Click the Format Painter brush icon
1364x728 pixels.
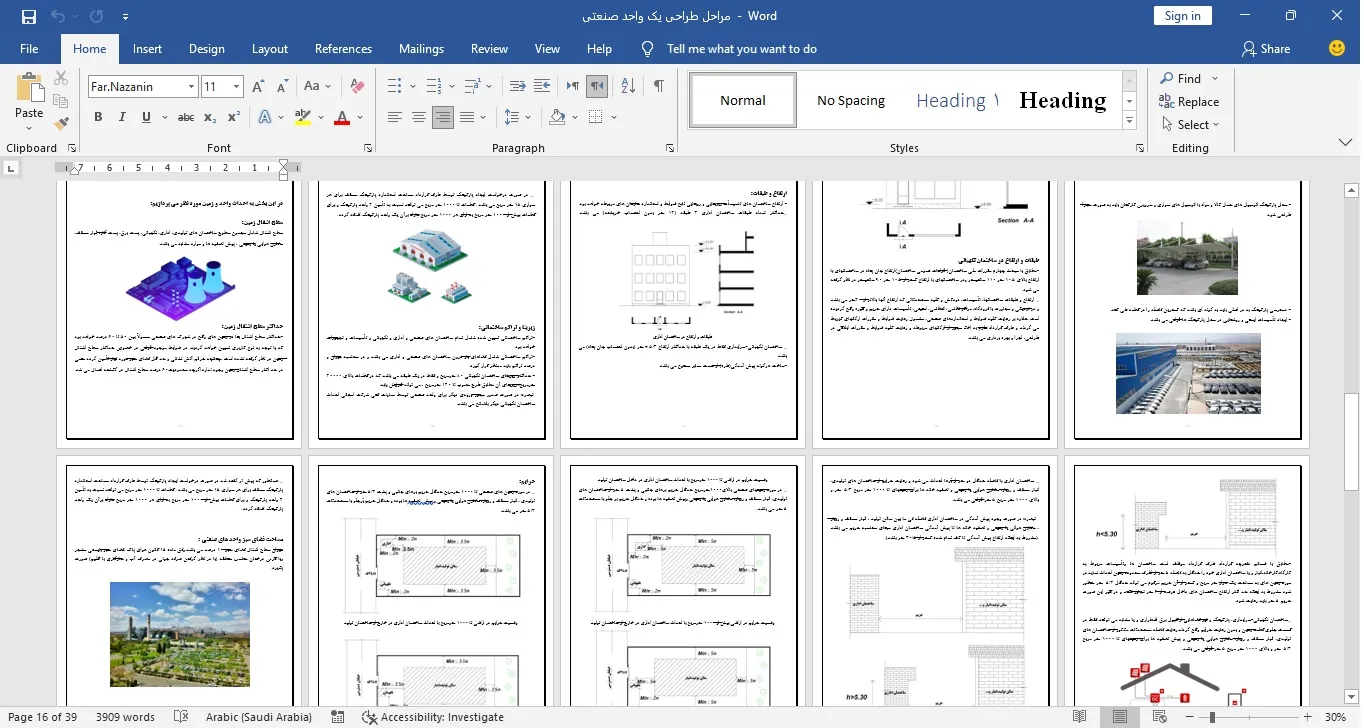(61, 123)
